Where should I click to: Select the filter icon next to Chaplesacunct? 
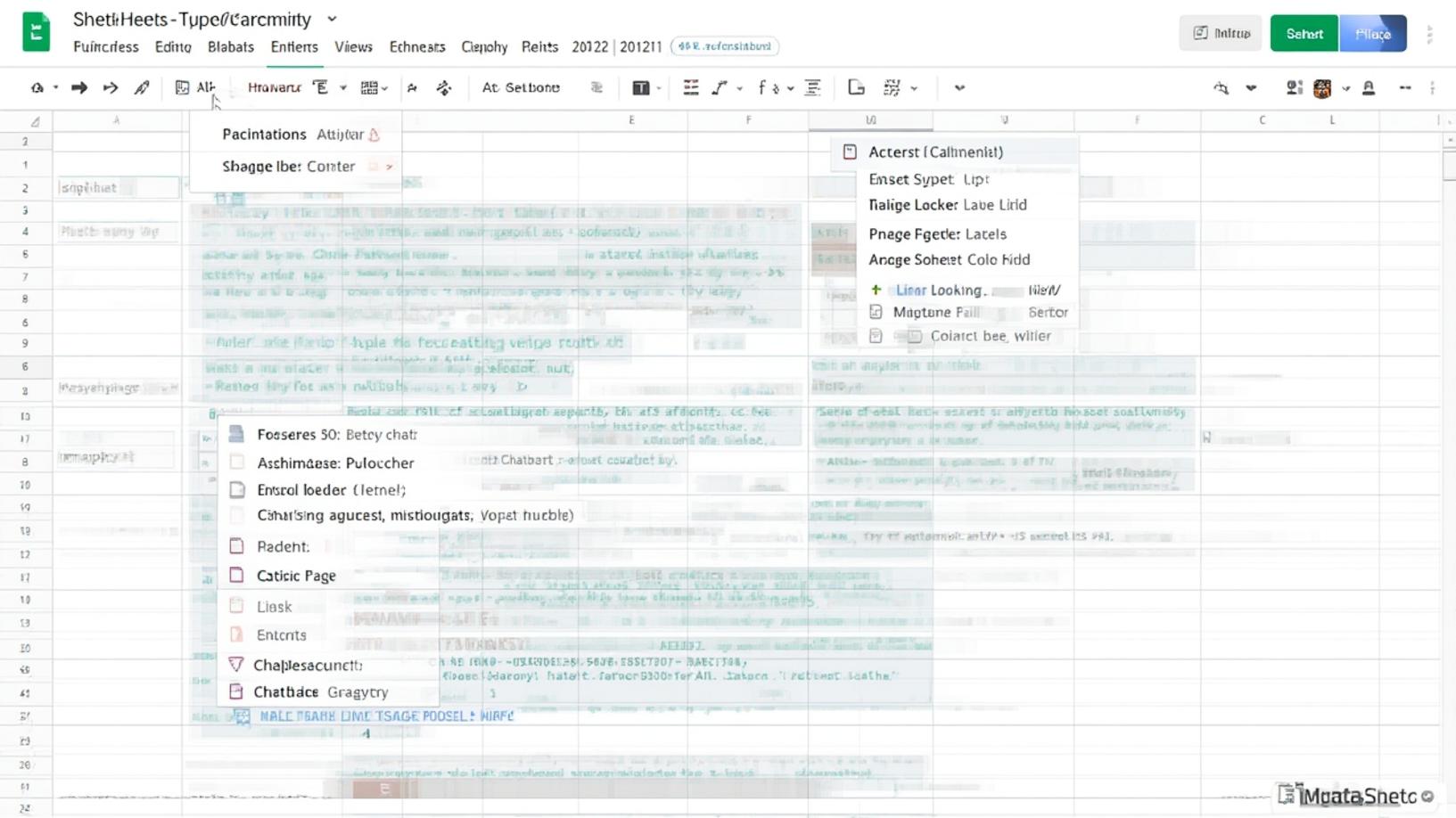click(236, 665)
